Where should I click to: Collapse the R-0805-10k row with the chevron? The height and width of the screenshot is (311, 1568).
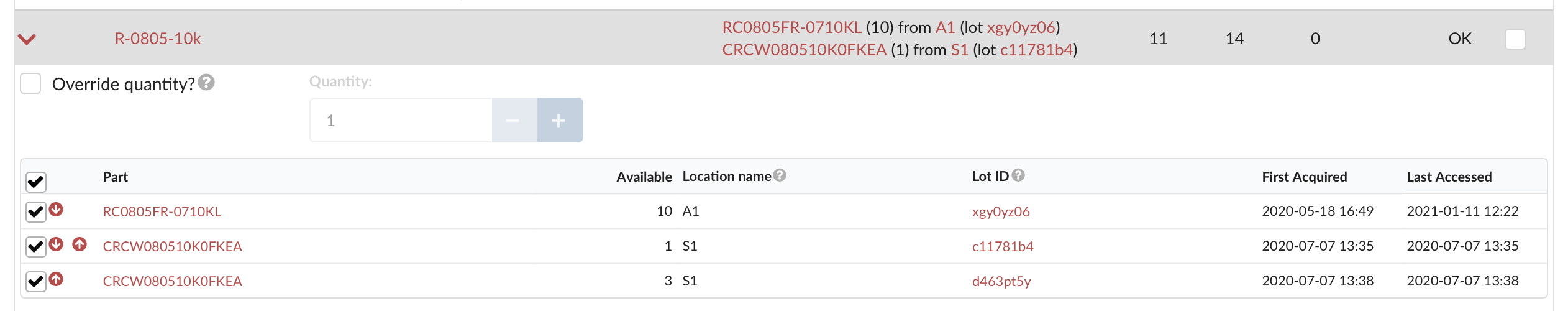(27, 39)
